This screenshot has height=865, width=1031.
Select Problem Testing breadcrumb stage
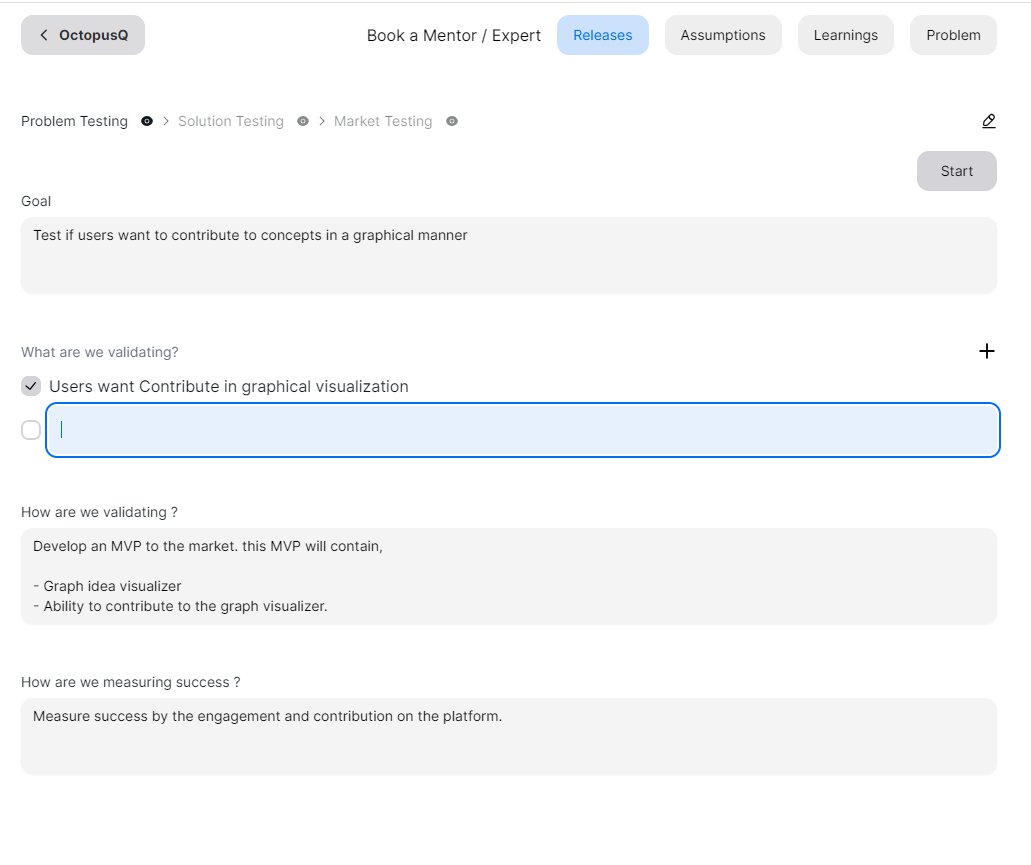click(75, 121)
